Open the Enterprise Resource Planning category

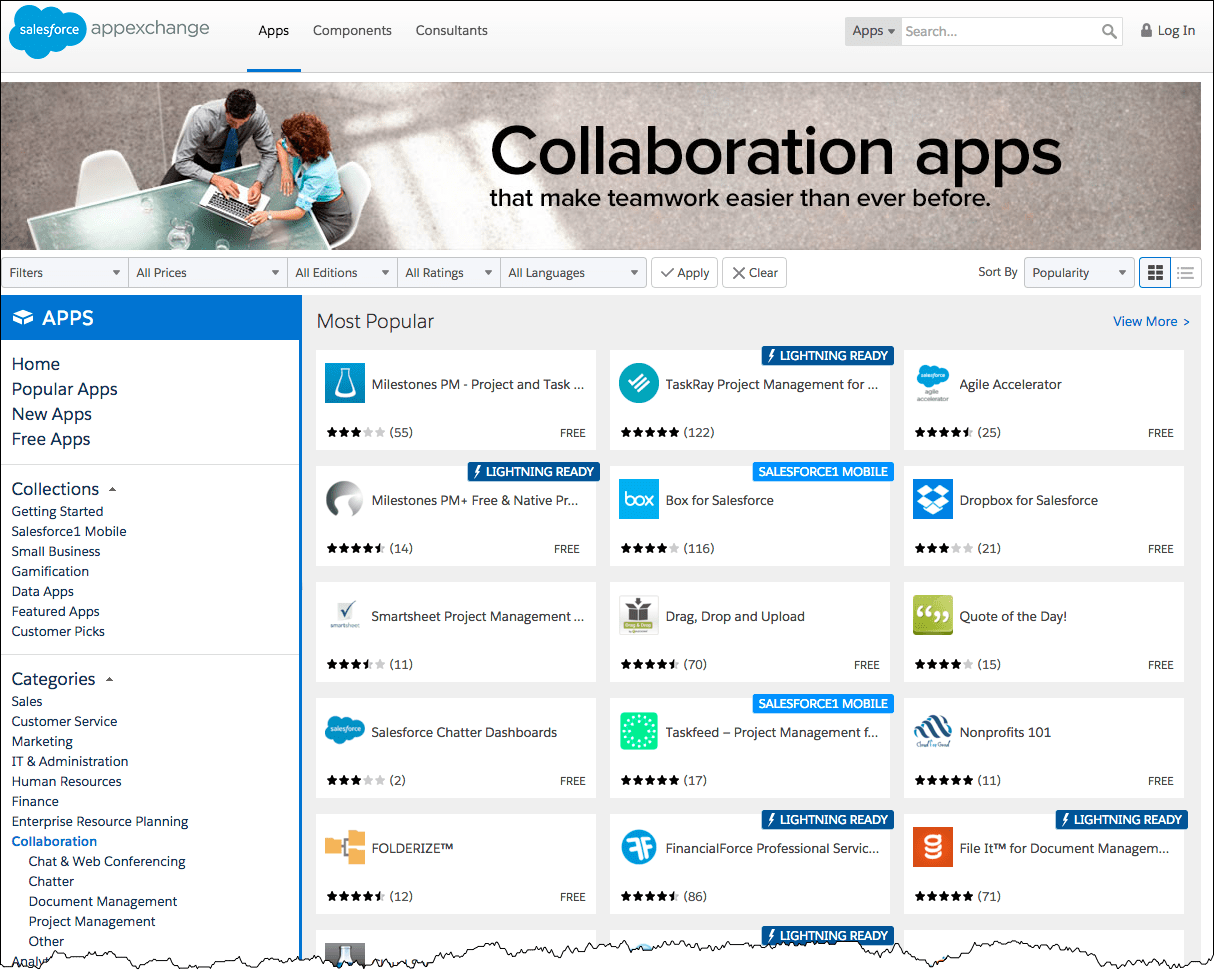click(100, 821)
